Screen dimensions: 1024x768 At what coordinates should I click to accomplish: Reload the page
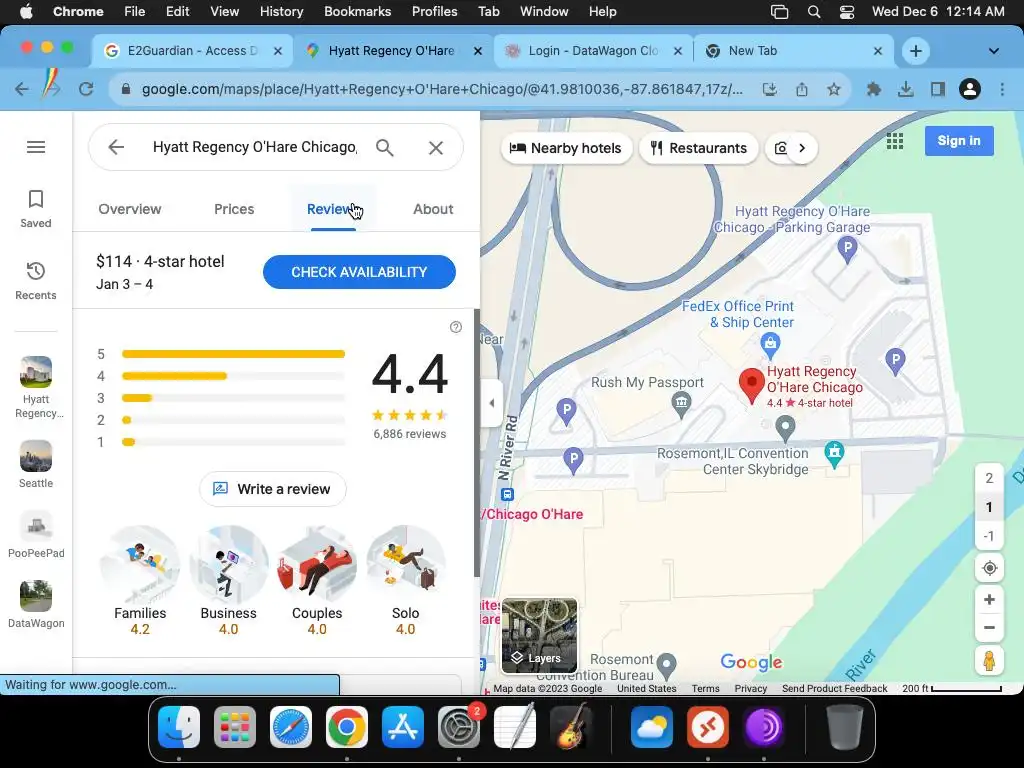(x=86, y=89)
